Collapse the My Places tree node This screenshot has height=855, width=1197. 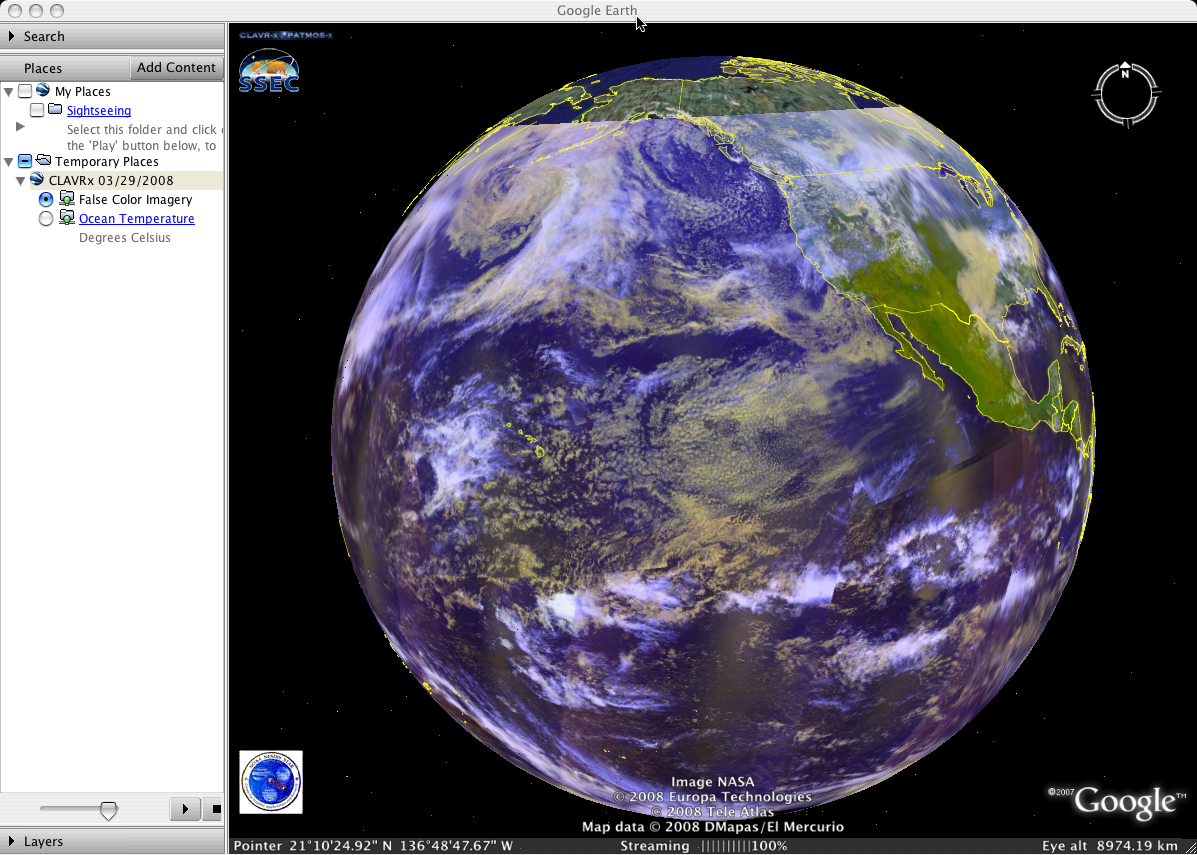click(9, 92)
